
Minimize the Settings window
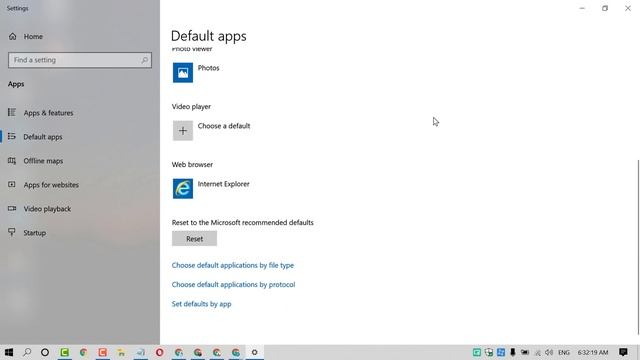tap(582, 8)
